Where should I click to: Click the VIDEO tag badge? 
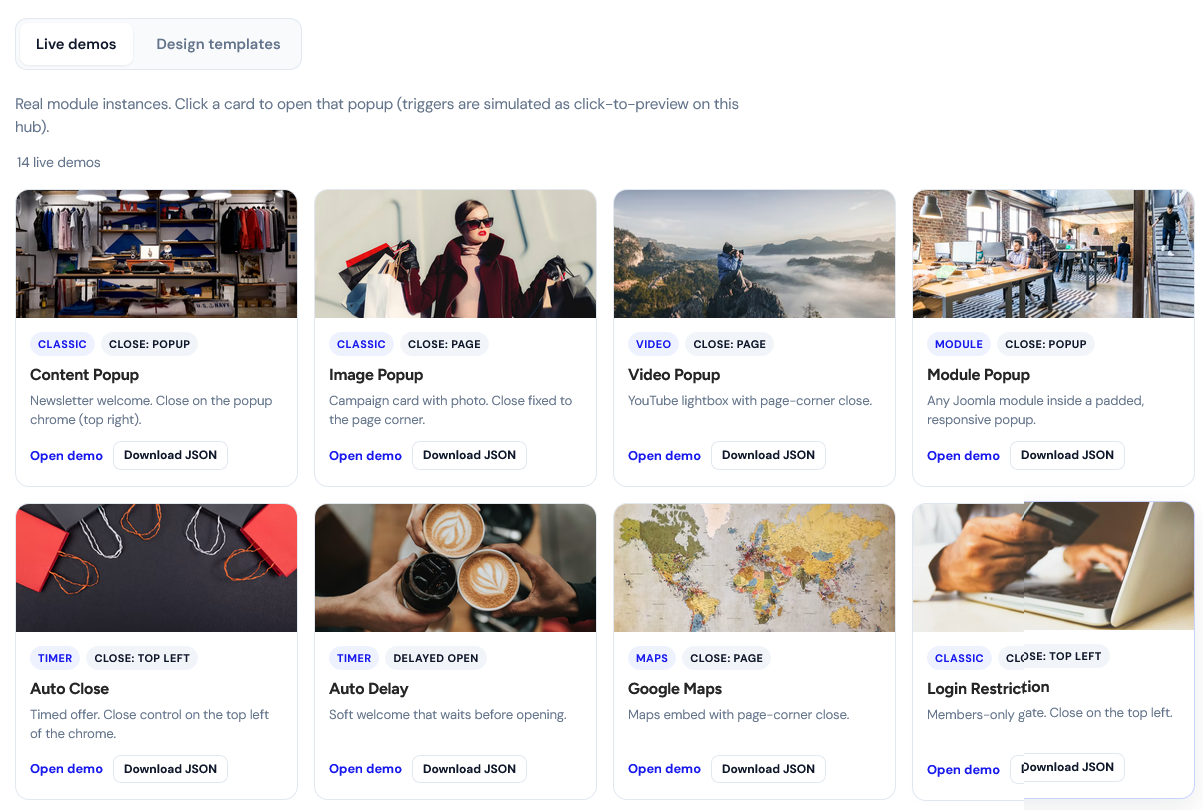(x=653, y=344)
